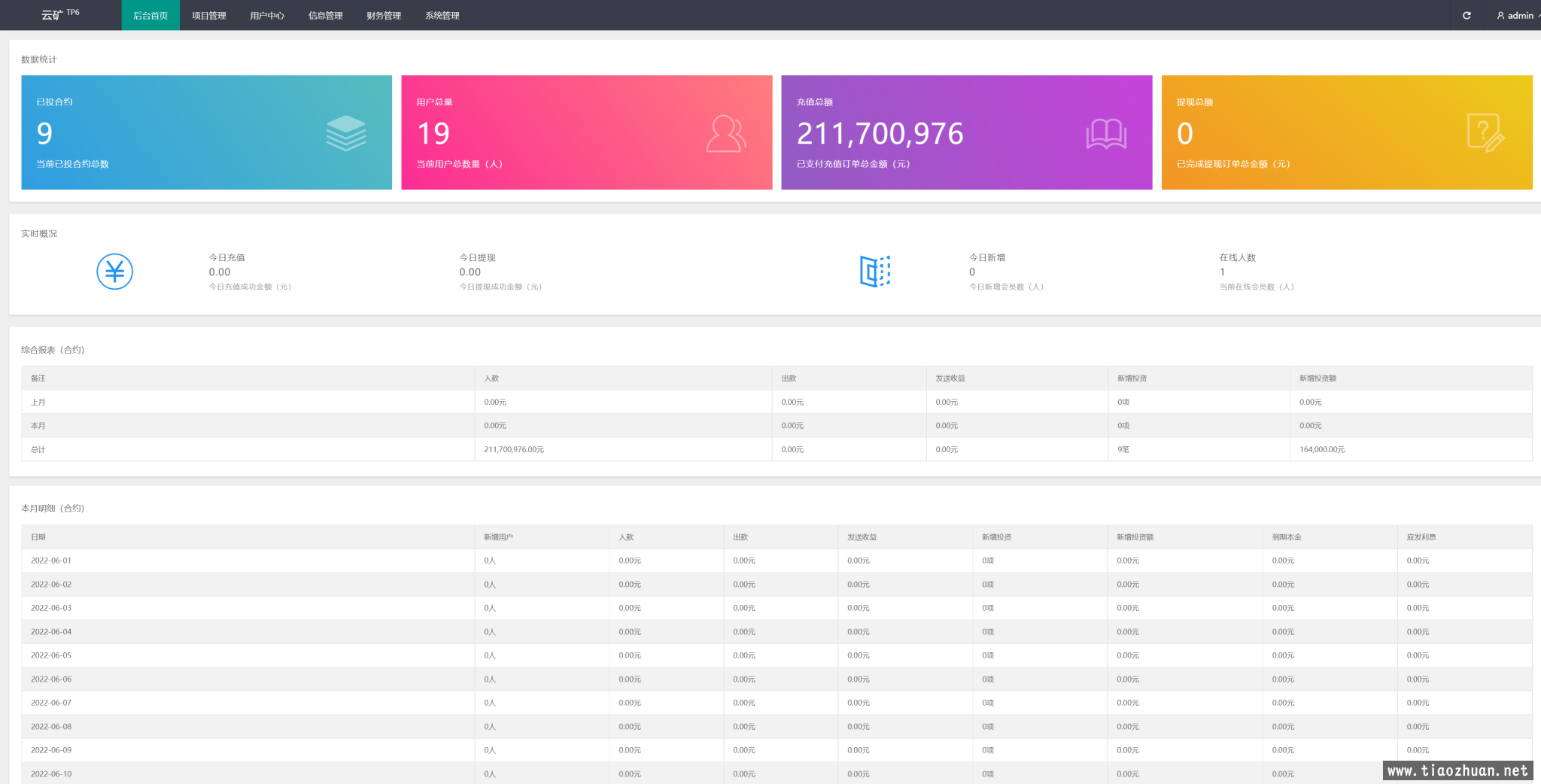The height and width of the screenshot is (784, 1541).
Task: Click the 今日新增 label
Action: (986, 257)
